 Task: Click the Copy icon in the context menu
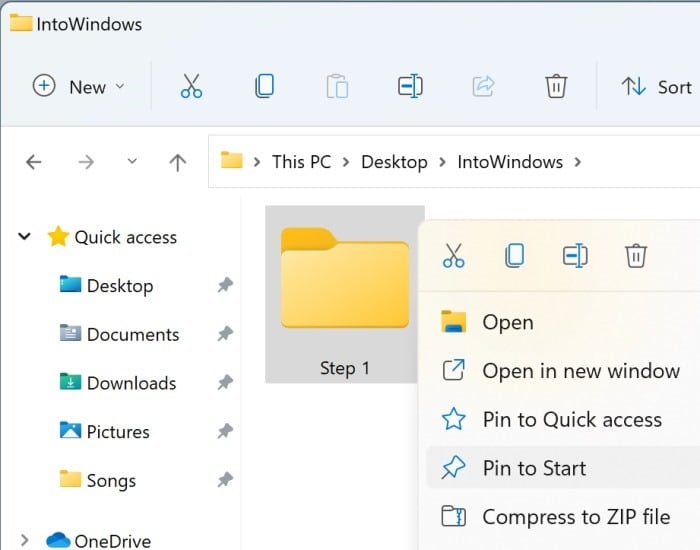pyautogui.click(x=514, y=256)
